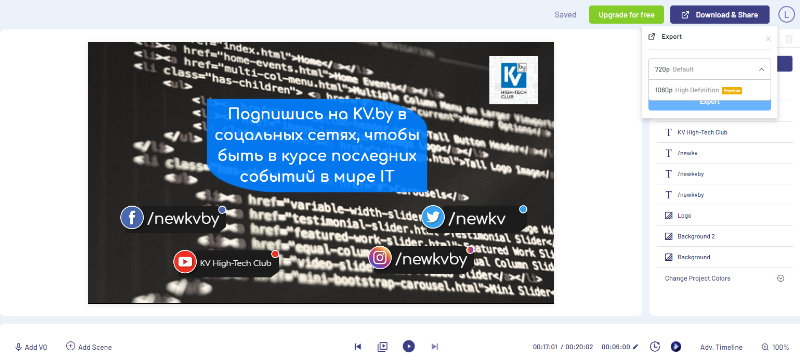Skip to the next scene
The image size is (800, 364).
[435, 347]
